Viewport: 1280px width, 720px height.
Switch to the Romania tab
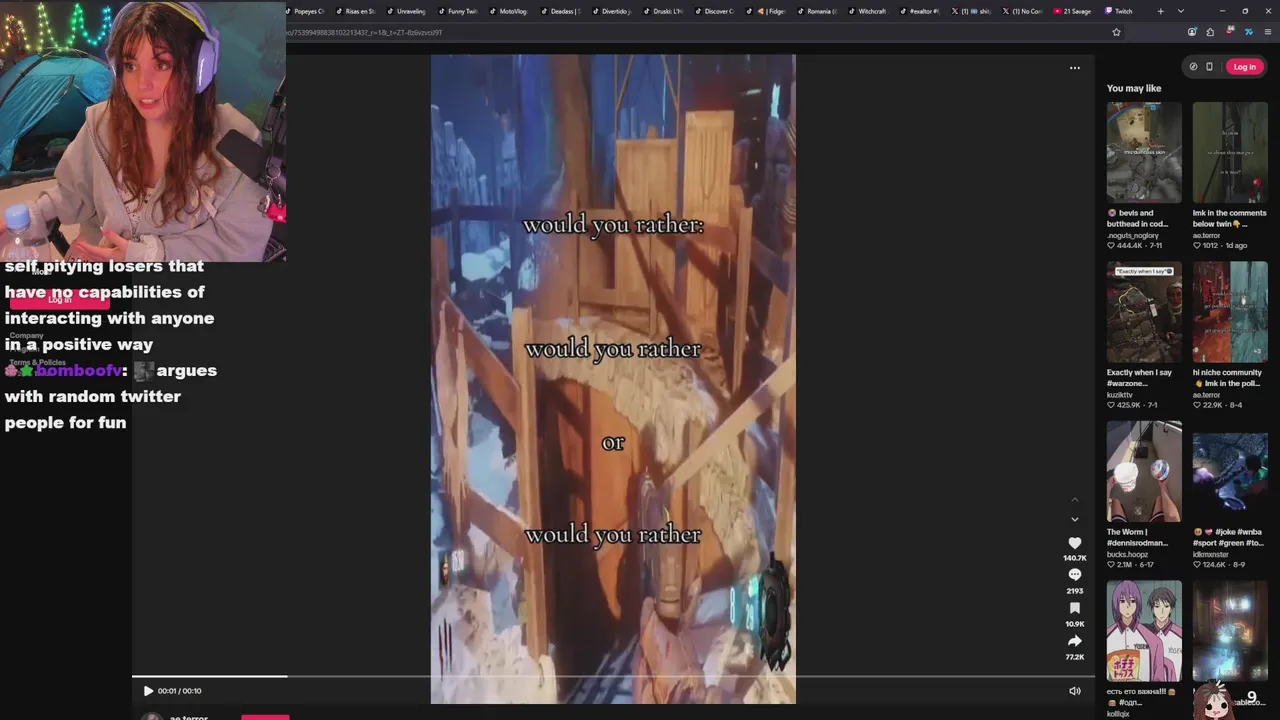[x=815, y=11]
